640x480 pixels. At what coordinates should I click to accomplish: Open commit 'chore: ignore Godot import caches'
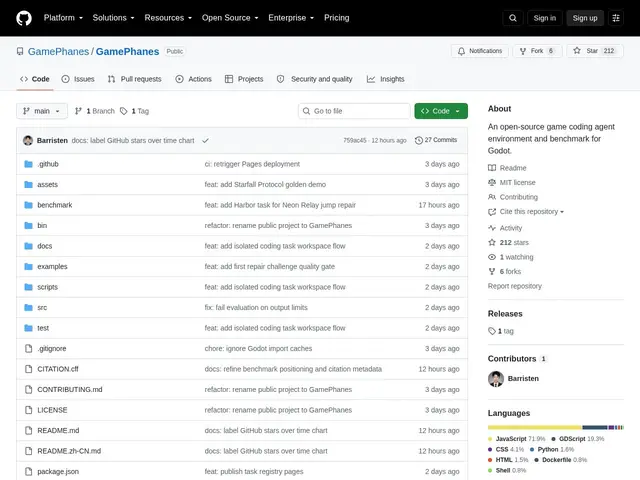pos(258,349)
